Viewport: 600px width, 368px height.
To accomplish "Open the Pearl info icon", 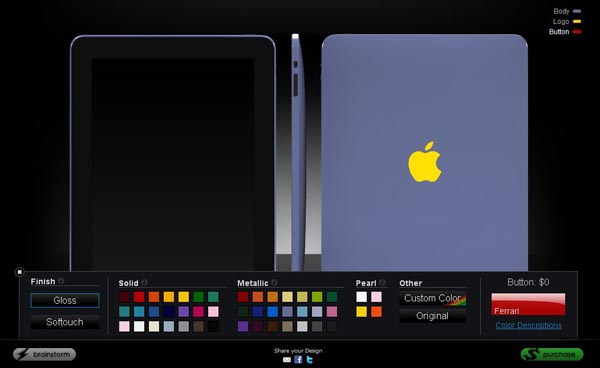I will click(x=382, y=283).
